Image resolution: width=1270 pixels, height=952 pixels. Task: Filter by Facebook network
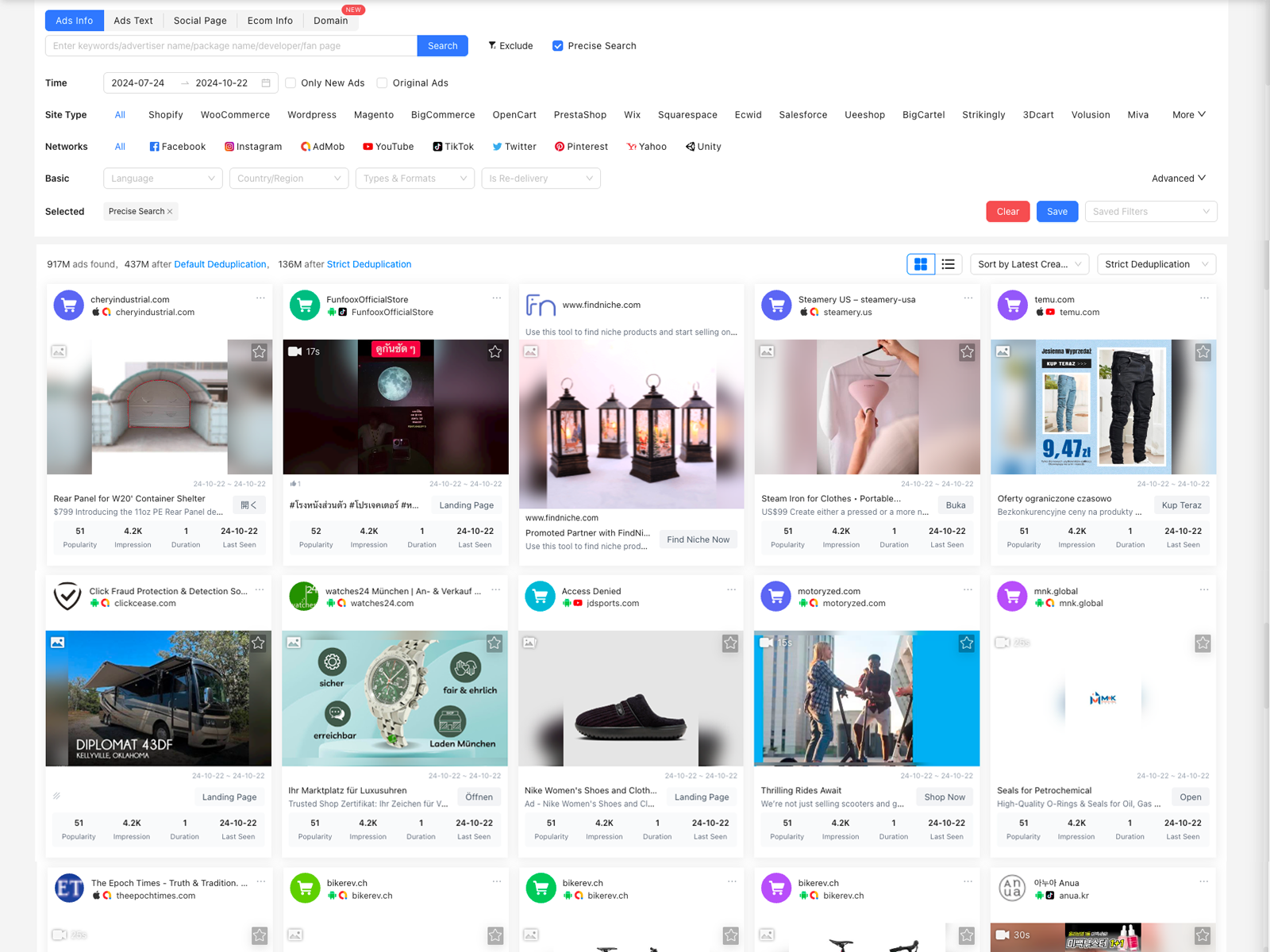178,147
